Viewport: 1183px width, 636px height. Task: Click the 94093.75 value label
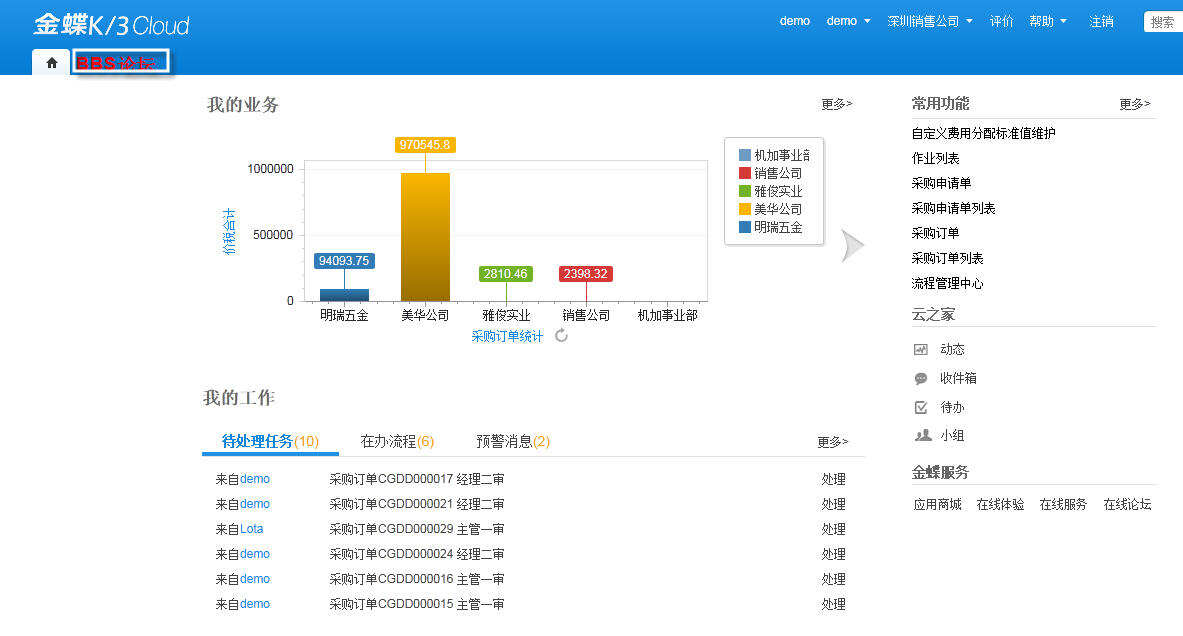point(344,261)
